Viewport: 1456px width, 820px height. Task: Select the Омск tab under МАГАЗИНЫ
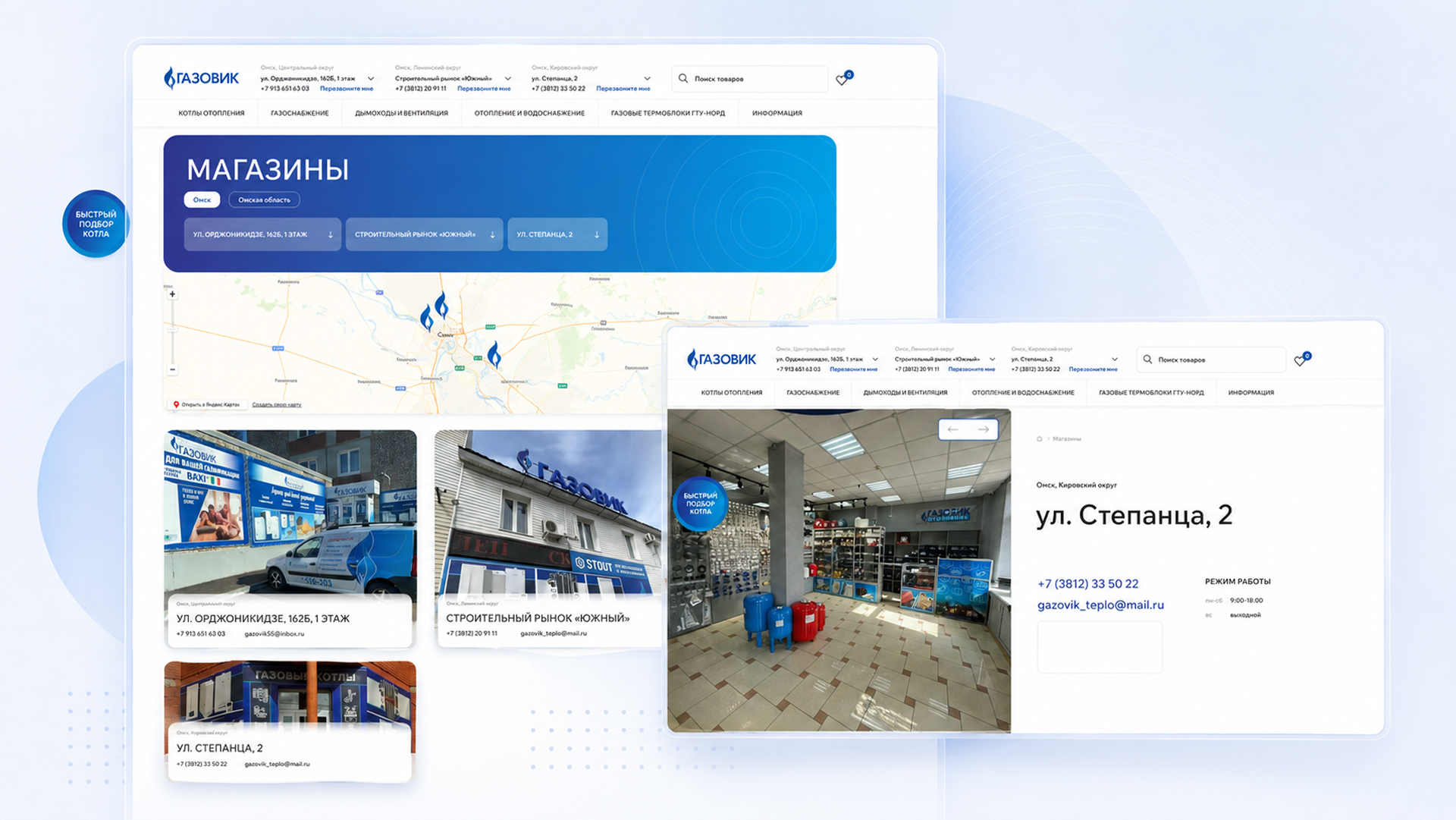click(x=202, y=200)
